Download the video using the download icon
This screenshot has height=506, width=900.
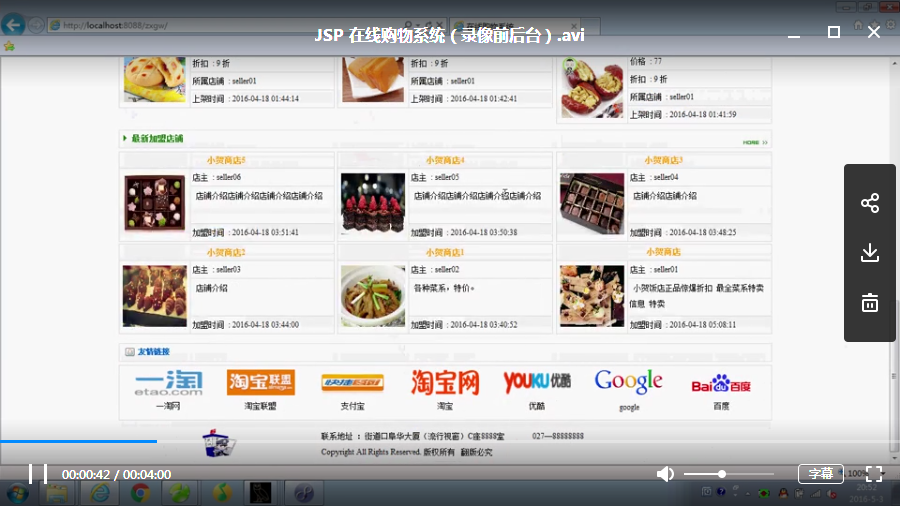tap(870, 253)
